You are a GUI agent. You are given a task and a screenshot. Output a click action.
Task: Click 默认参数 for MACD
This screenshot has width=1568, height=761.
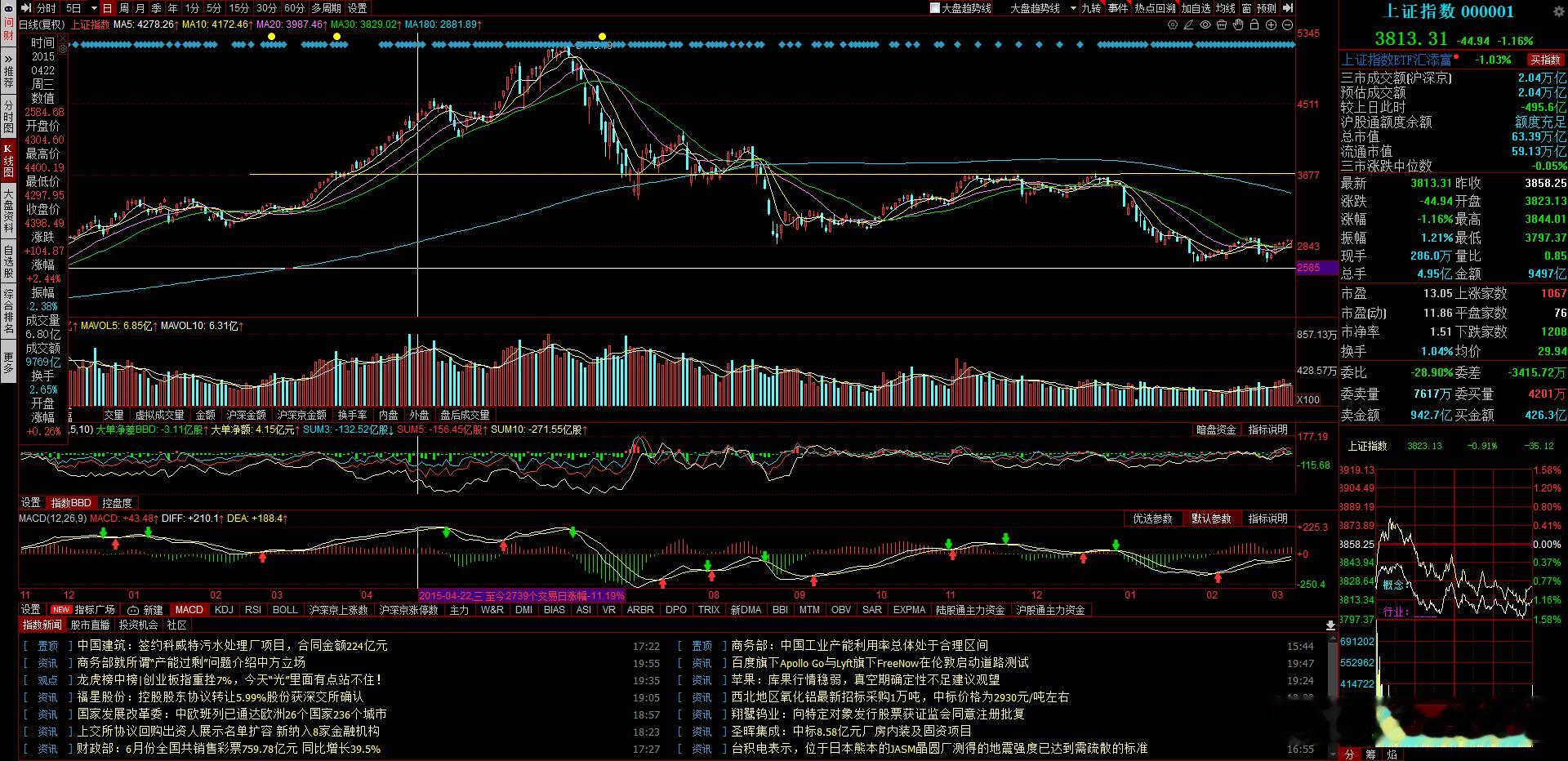(x=1211, y=518)
